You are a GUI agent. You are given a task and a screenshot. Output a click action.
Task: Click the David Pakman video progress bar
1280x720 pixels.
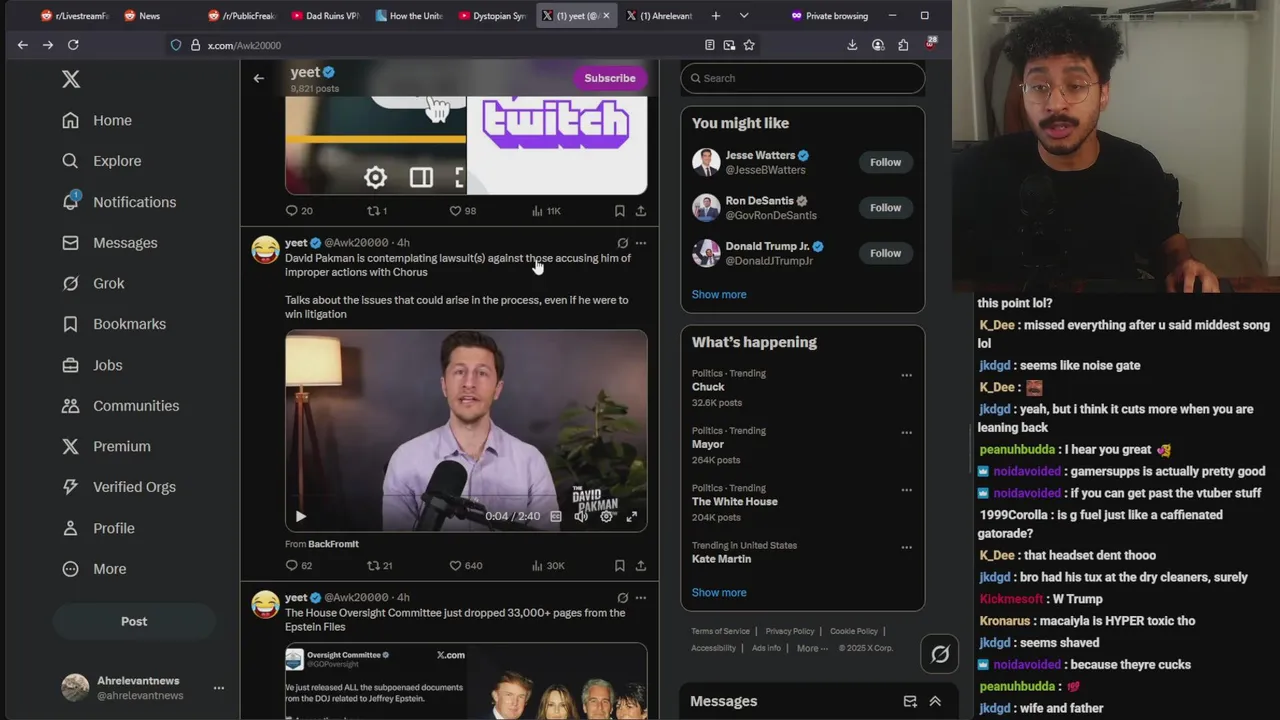click(x=466, y=496)
